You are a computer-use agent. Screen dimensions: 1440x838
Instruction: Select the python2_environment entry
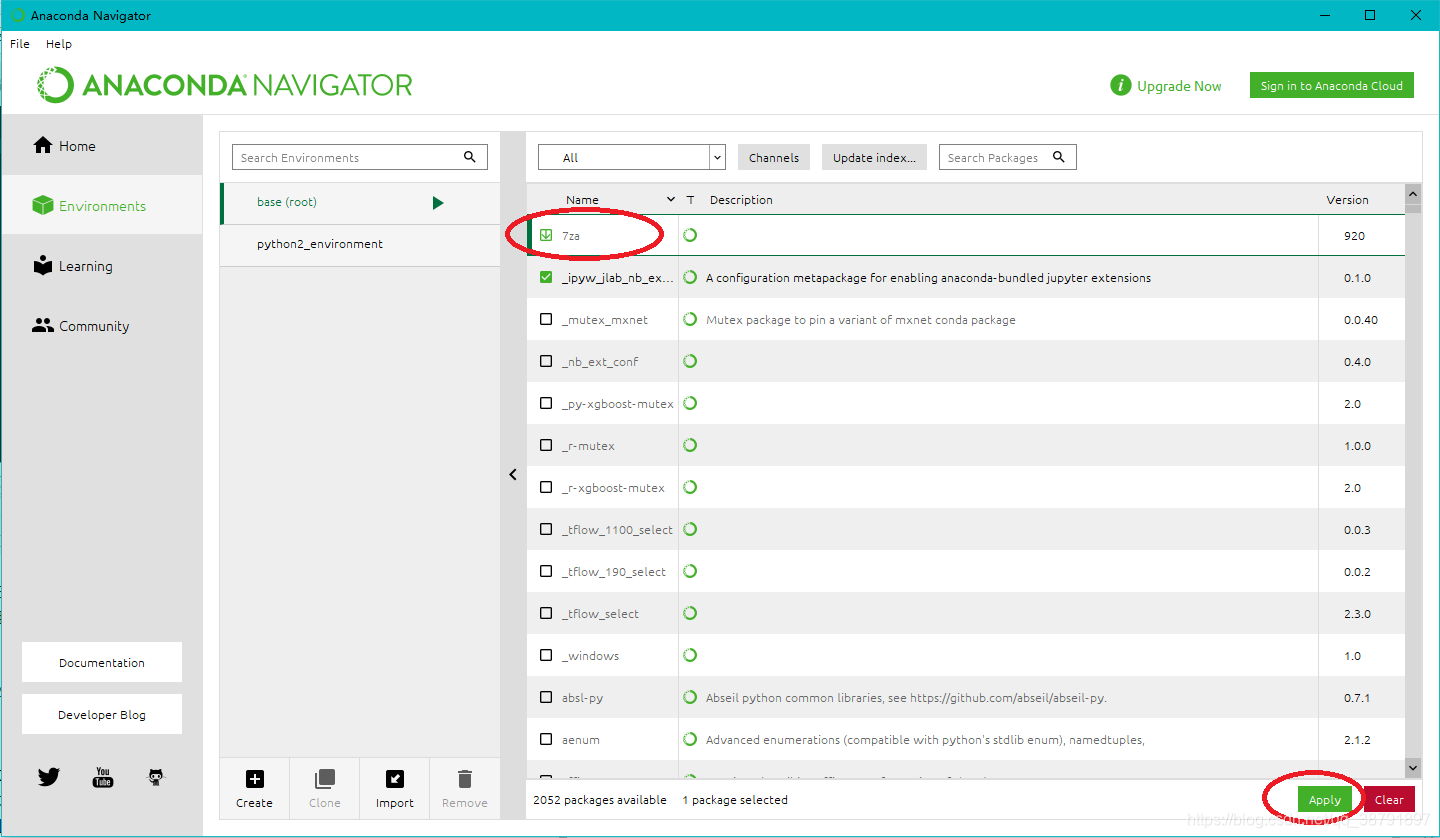(x=360, y=245)
